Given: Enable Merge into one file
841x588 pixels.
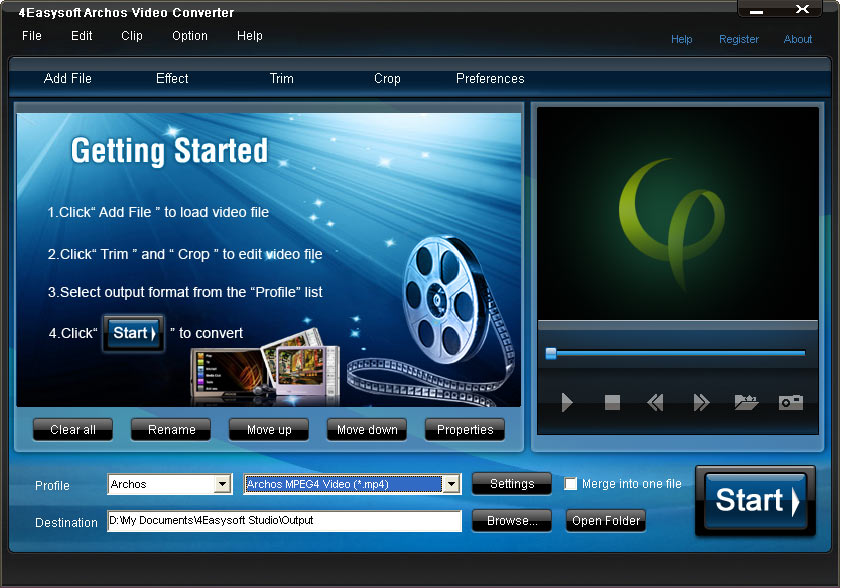Looking at the screenshot, I should (571, 483).
